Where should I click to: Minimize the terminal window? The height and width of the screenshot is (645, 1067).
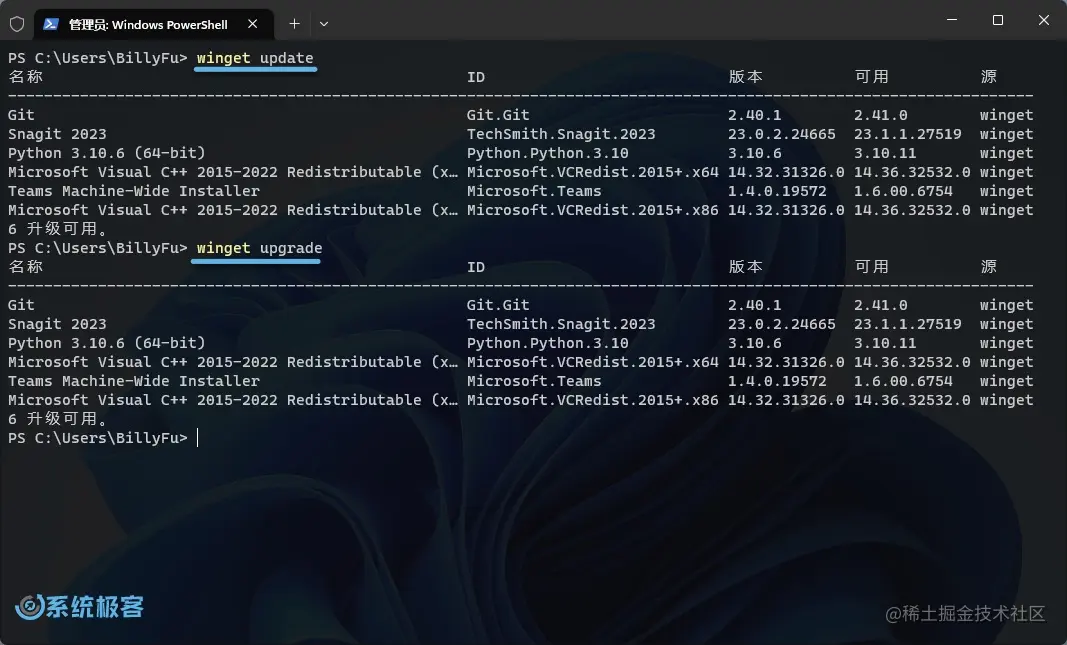tap(952, 20)
